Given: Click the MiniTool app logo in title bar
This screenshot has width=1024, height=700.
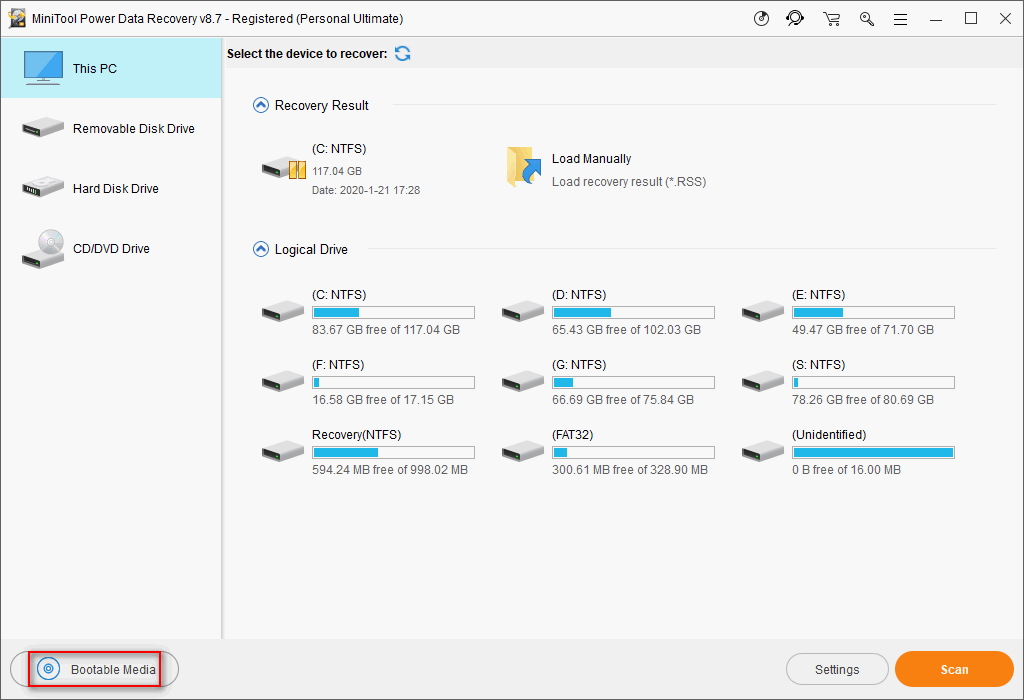Looking at the screenshot, I should click(x=17, y=19).
